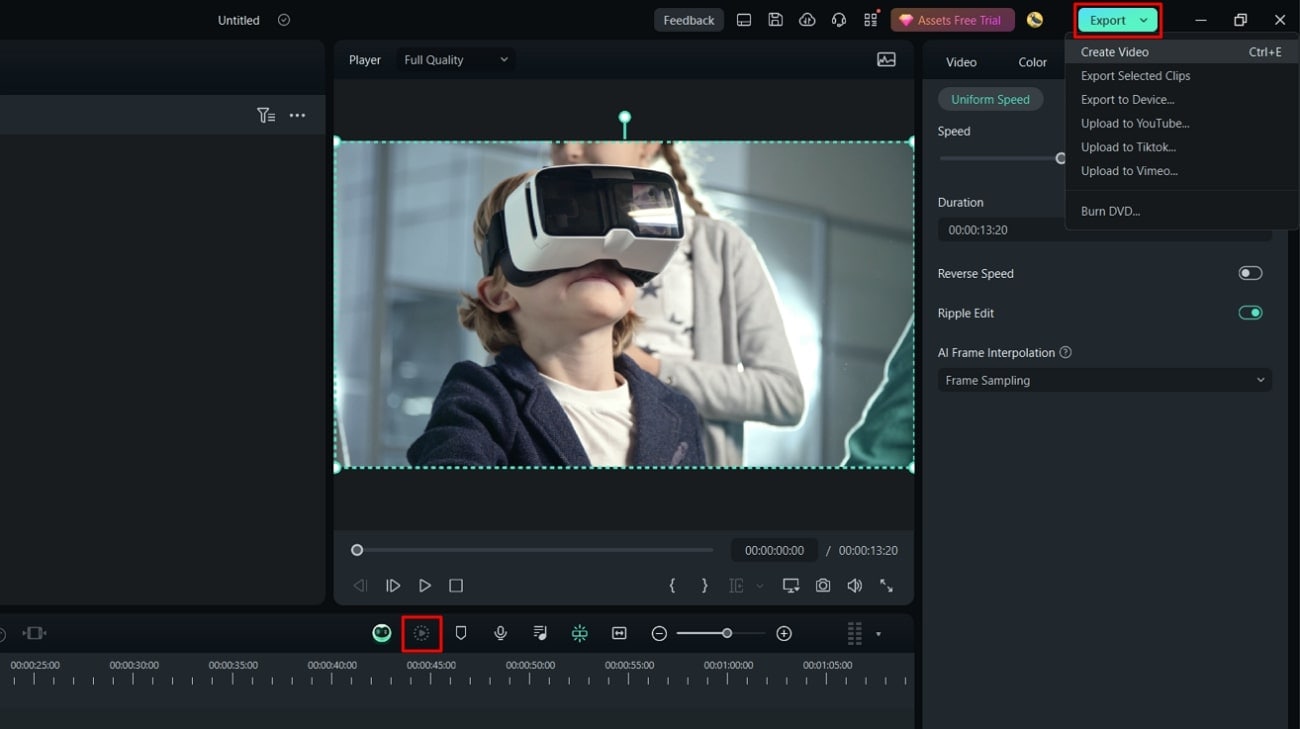The height and width of the screenshot is (729, 1300).
Task: Click the AI Frame Interpolation help icon
Action: 1065,352
